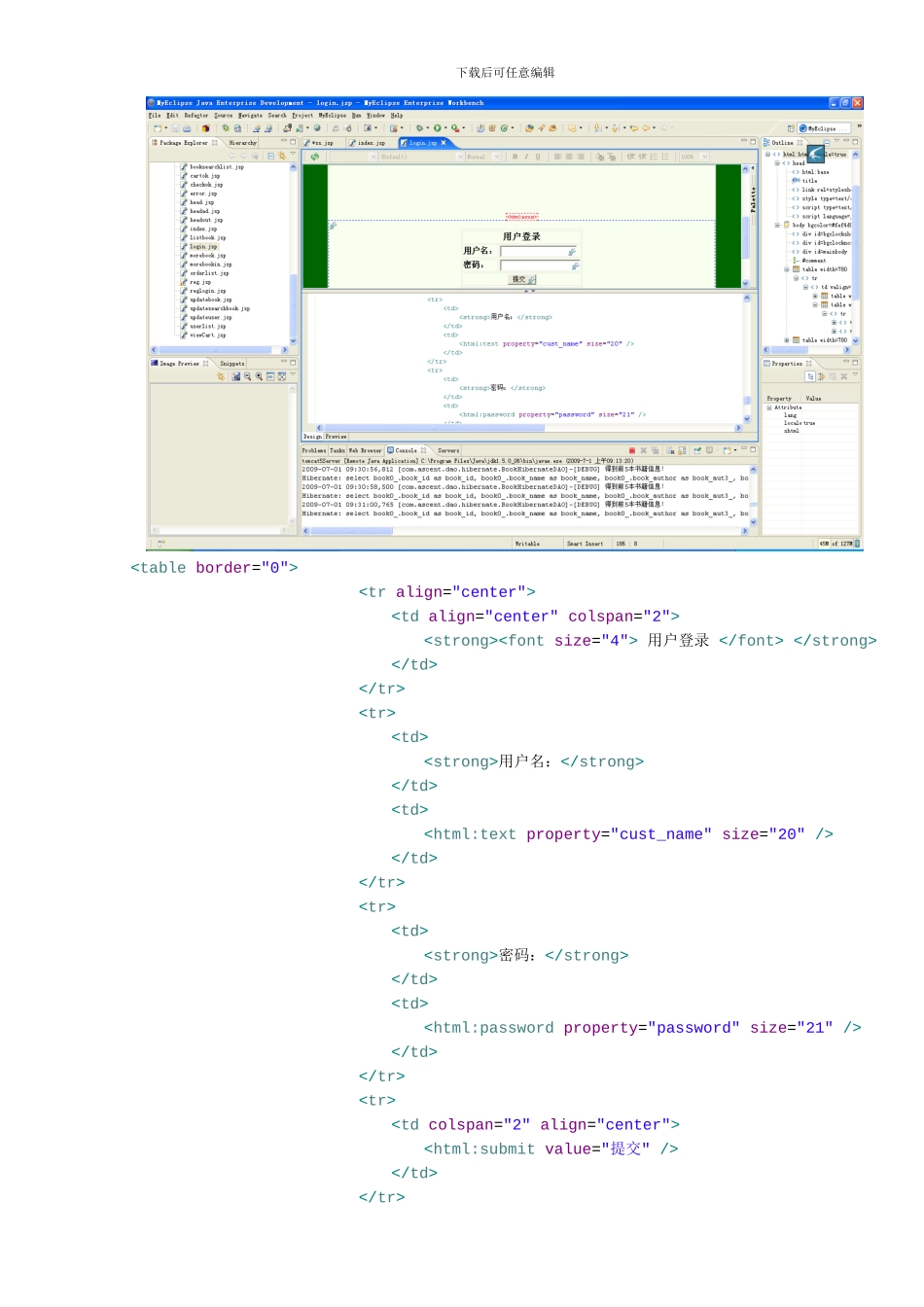Open the Project menu
The width and height of the screenshot is (924, 1307).
click(302, 115)
